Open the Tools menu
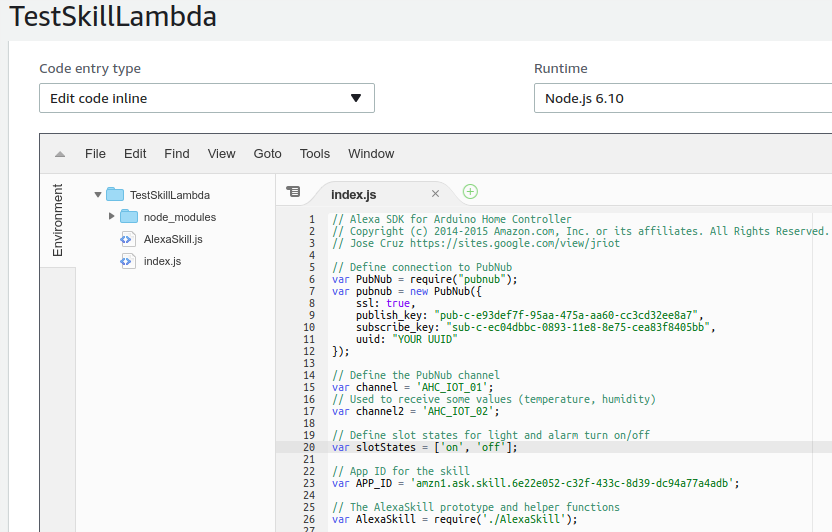Image resolution: width=832 pixels, height=532 pixels. click(315, 154)
